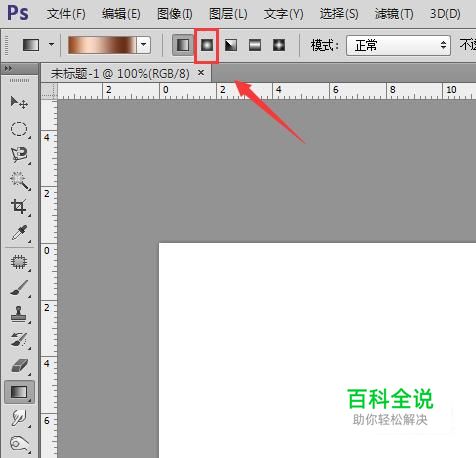This screenshot has width=476, height=458.
Task: Select the Gradient tool in toolbox
Action: tap(19, 392)
